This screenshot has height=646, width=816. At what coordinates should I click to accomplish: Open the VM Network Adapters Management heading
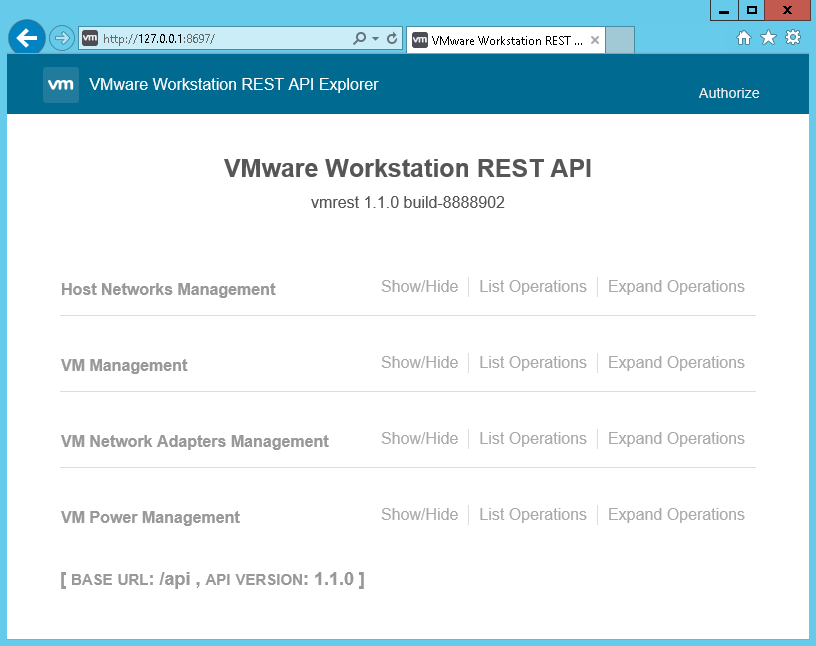(195, 441)
